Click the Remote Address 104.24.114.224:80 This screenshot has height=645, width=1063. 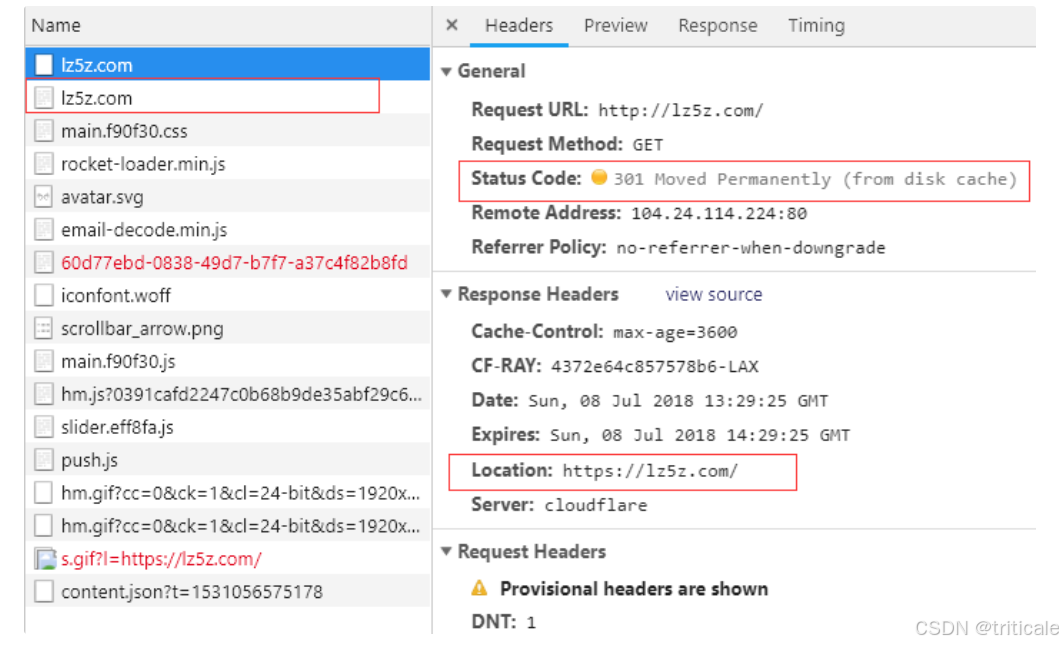point(719,214)
